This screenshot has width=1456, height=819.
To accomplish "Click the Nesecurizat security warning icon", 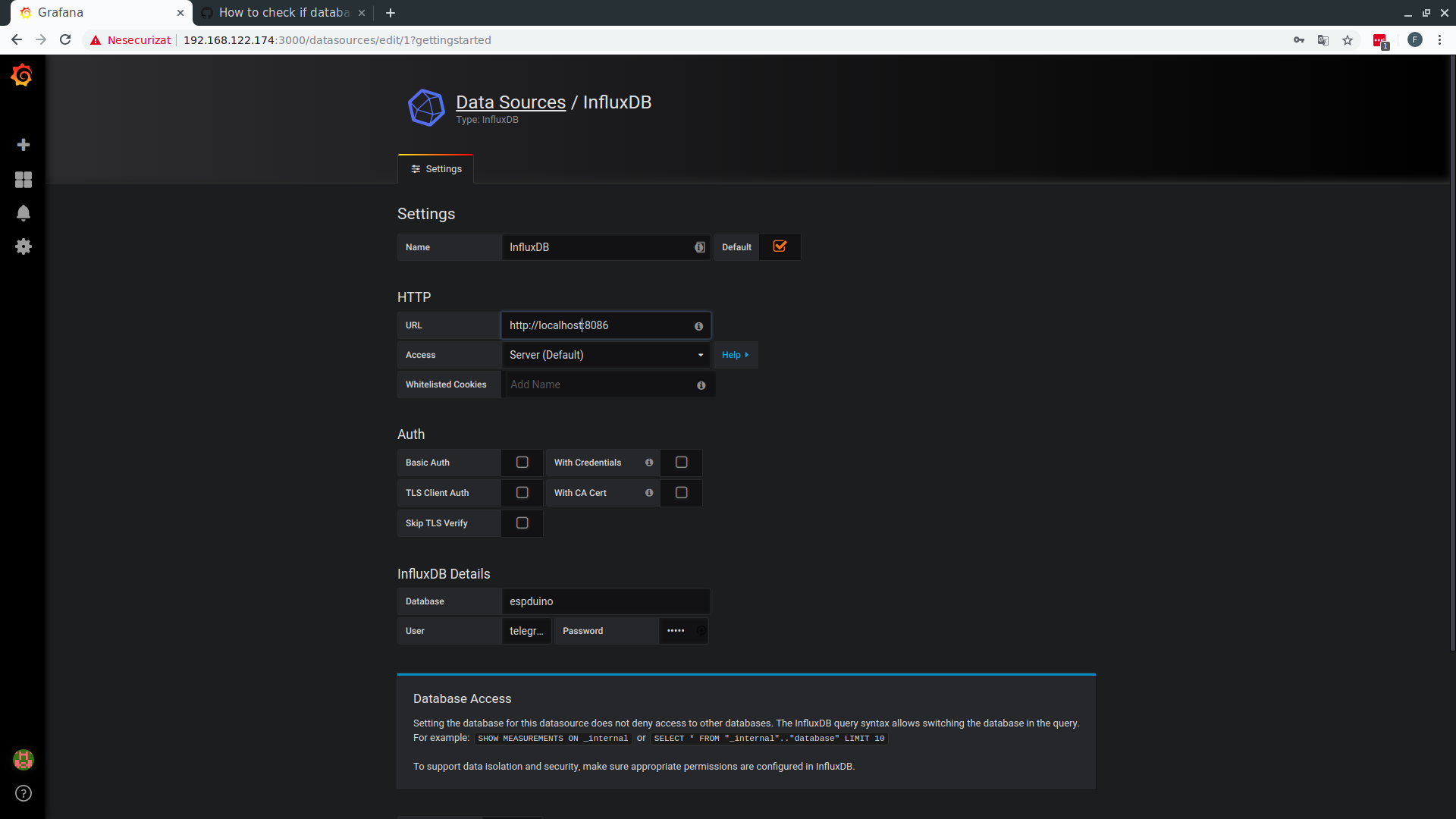I will (x=96, y=40).
